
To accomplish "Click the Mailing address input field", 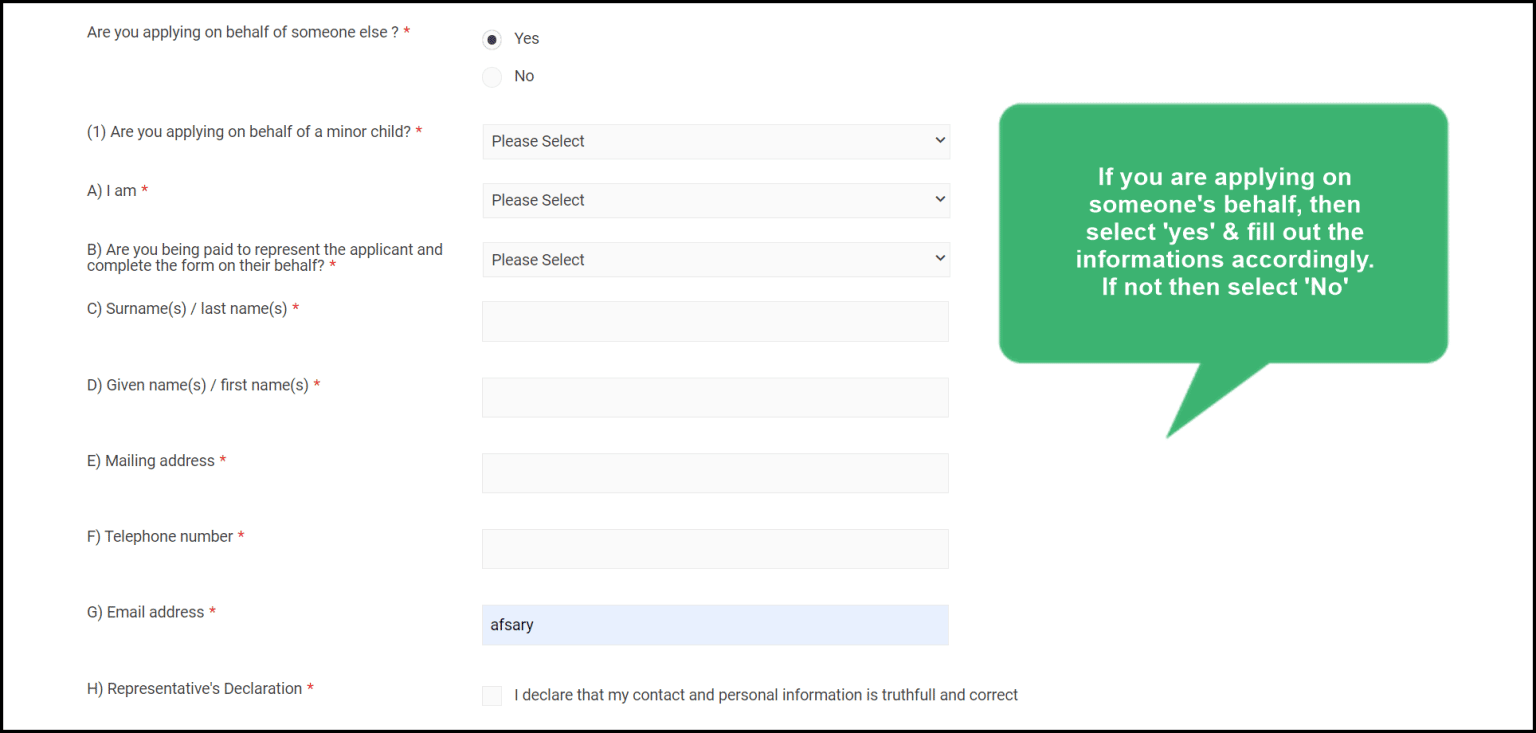I will [x=715, y=472].
